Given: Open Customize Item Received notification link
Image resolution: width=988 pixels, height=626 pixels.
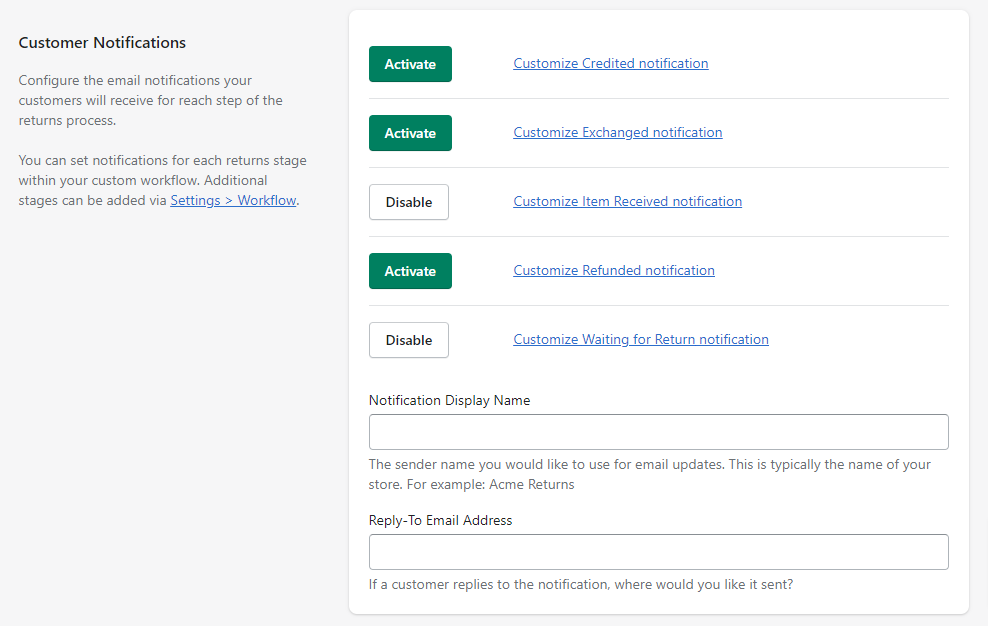Looking at the screenshot, I should 628,201.
